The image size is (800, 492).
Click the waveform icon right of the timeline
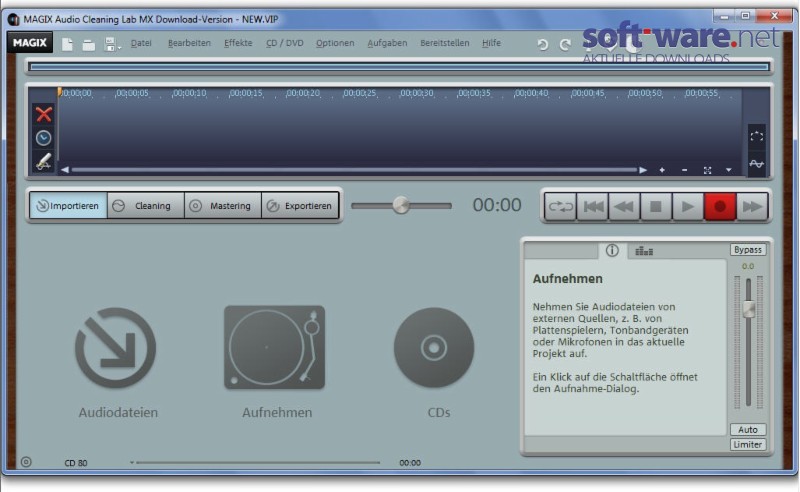pos(757,164)
